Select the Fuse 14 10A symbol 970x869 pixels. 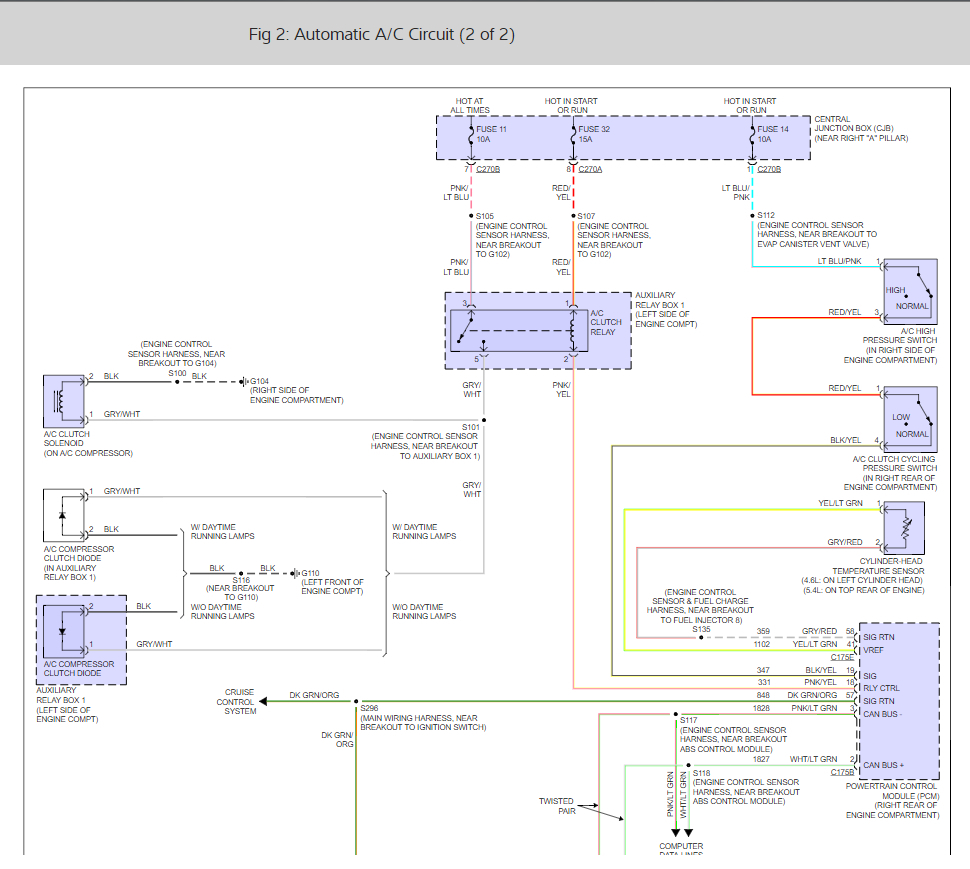752,136
